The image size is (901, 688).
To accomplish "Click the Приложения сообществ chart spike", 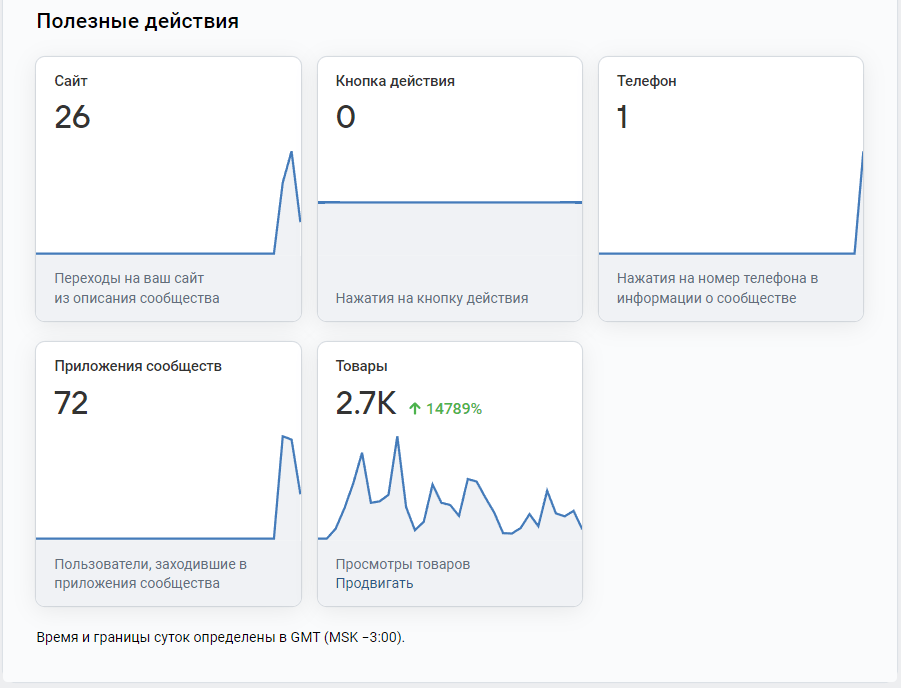I will point(284,437).
